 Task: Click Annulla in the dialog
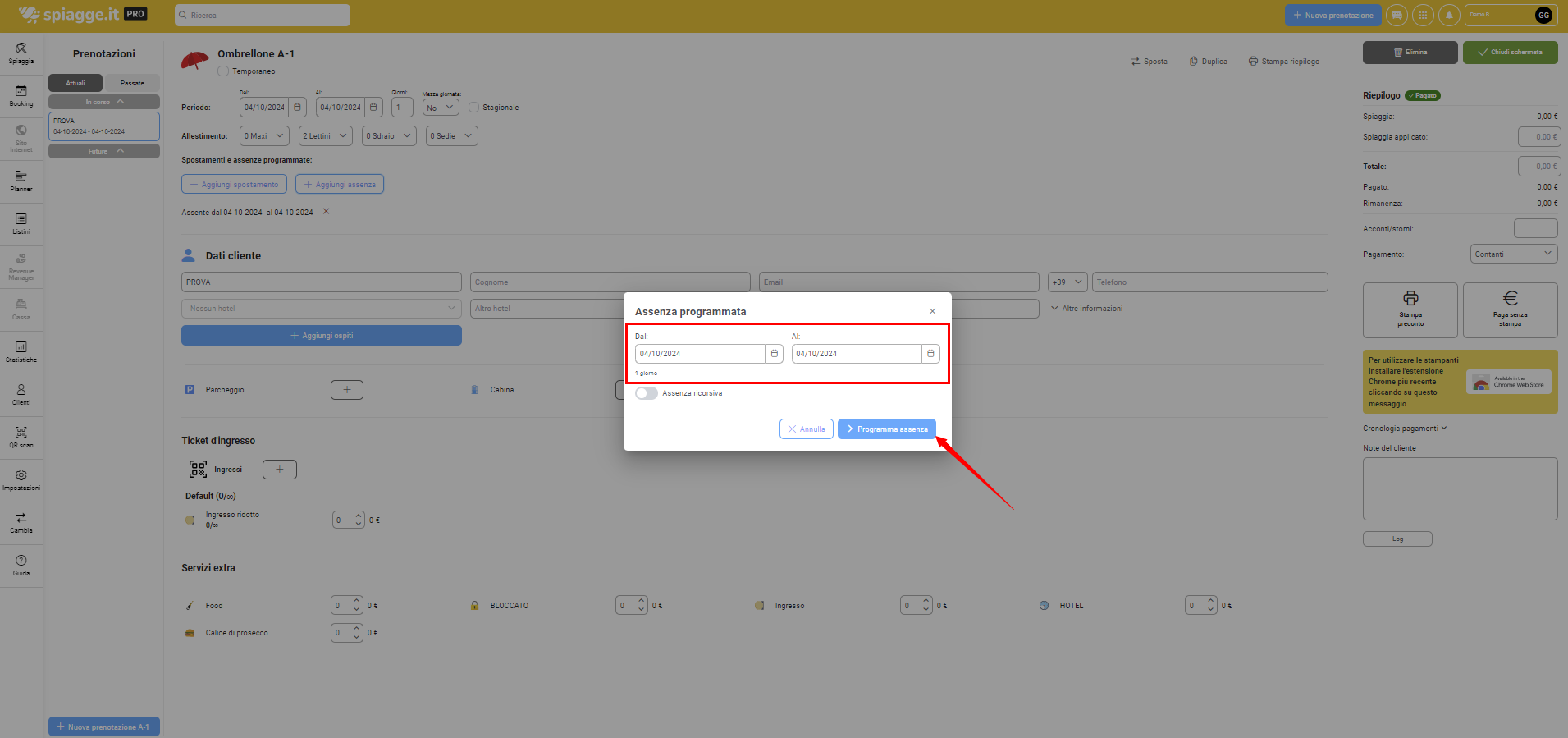[x=807, y=429]
